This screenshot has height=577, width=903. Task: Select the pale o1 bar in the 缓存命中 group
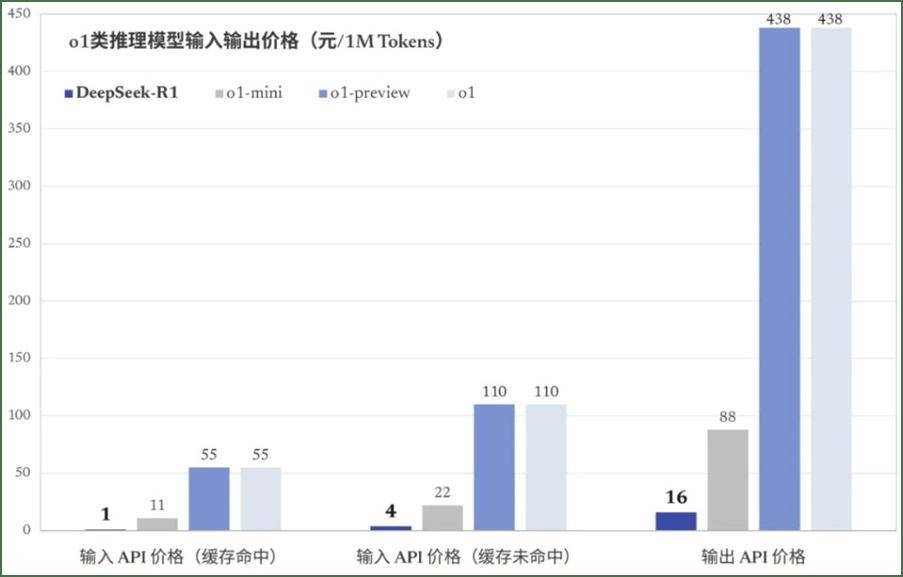click(x=261, y=499)
